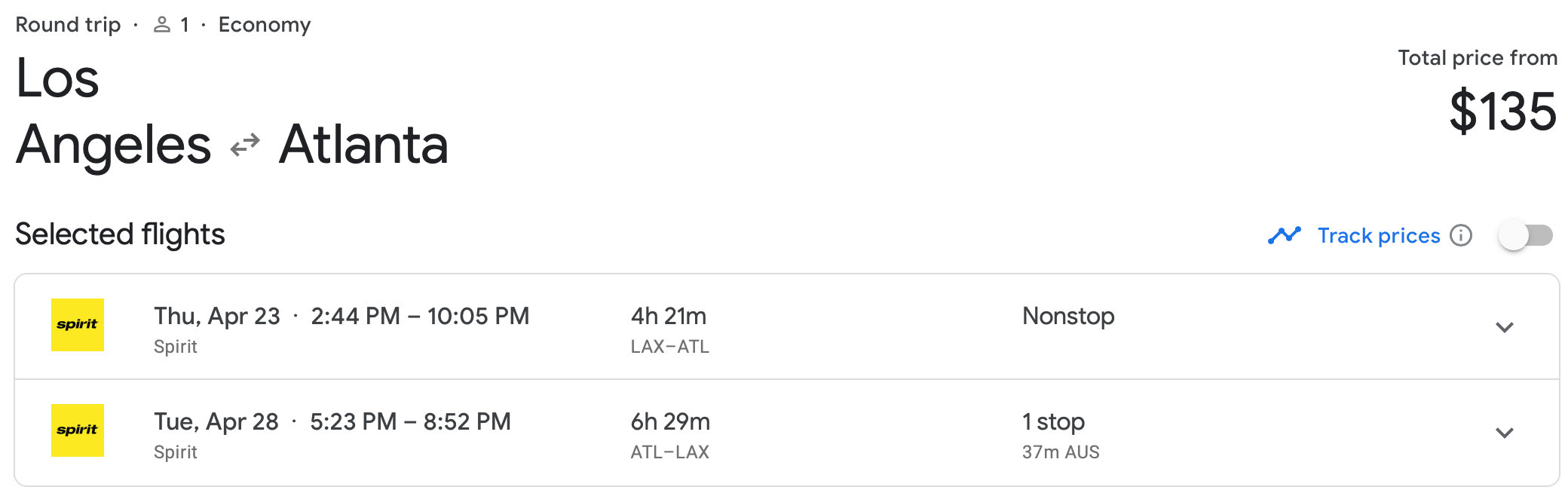This screenshot has width=1568, height=493.
Task: Click the Los Angeles origin heading
Action: [113, 112]
